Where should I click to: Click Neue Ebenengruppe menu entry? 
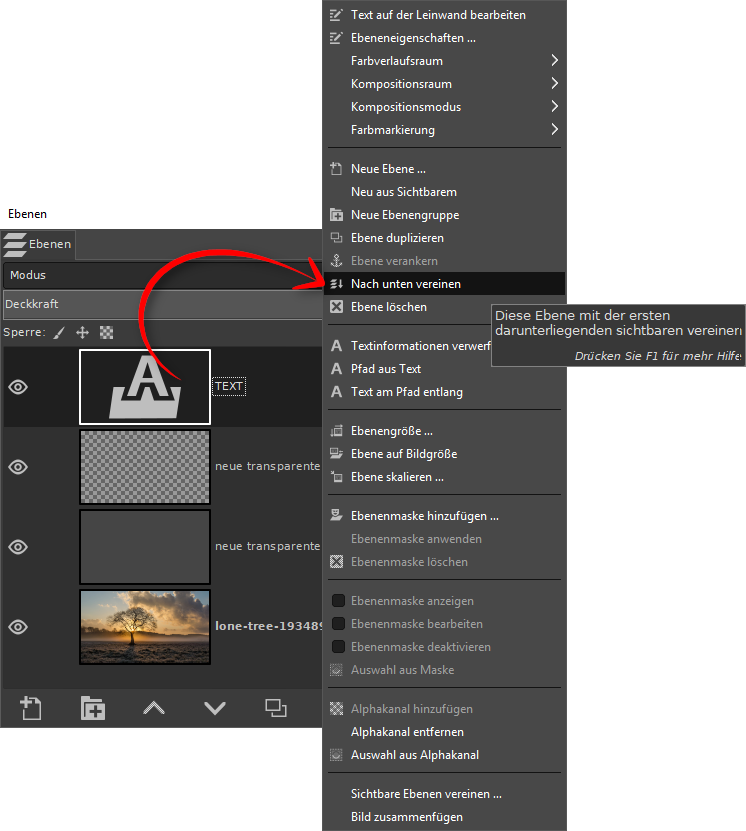445,215
